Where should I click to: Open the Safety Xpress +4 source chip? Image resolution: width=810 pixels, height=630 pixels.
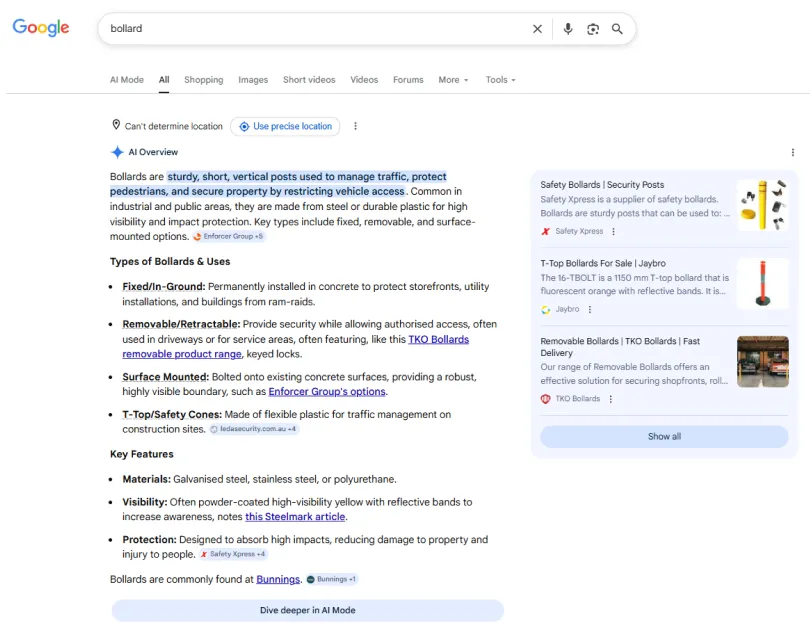[233, 554]
